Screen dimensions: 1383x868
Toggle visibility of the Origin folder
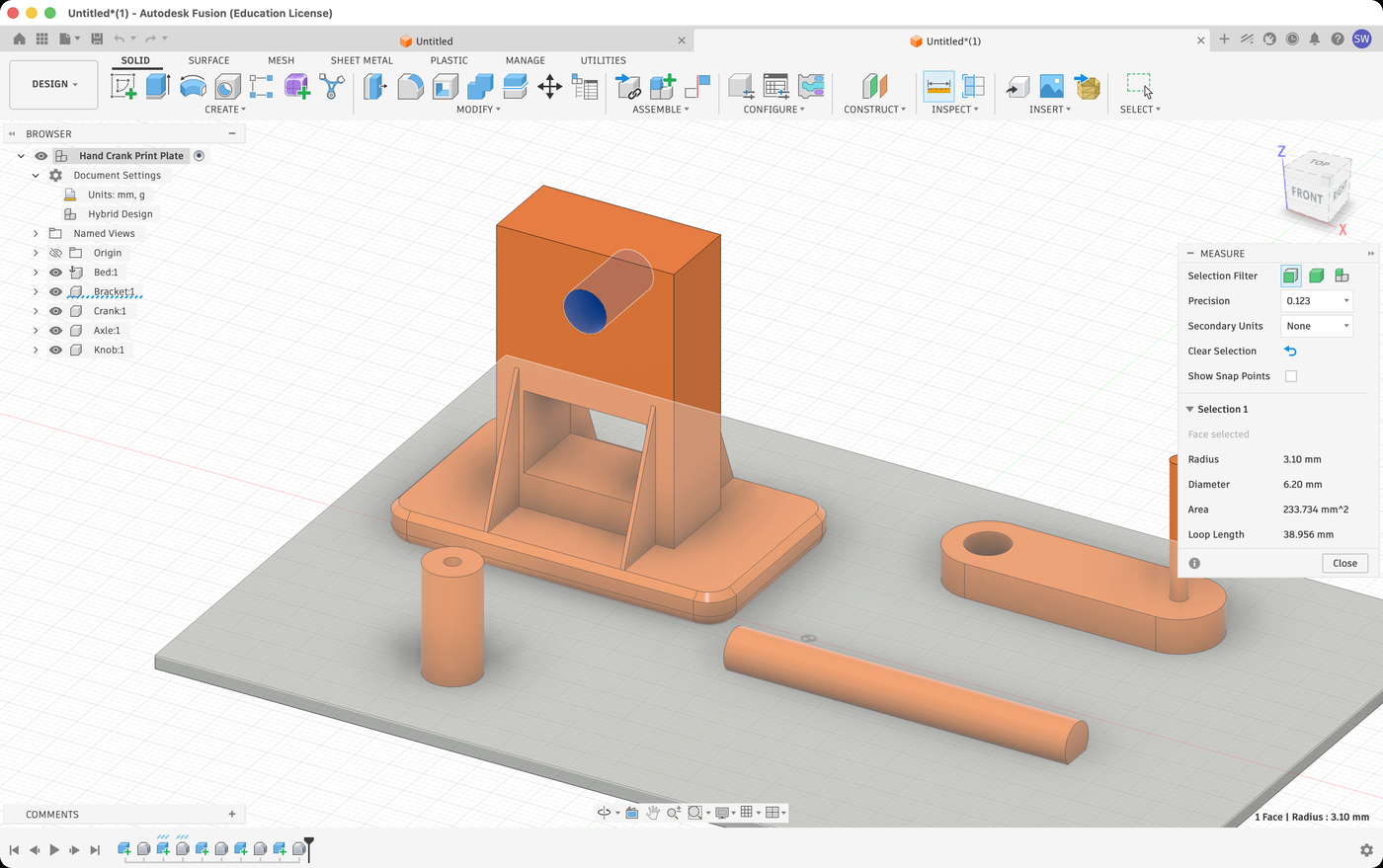56,253
